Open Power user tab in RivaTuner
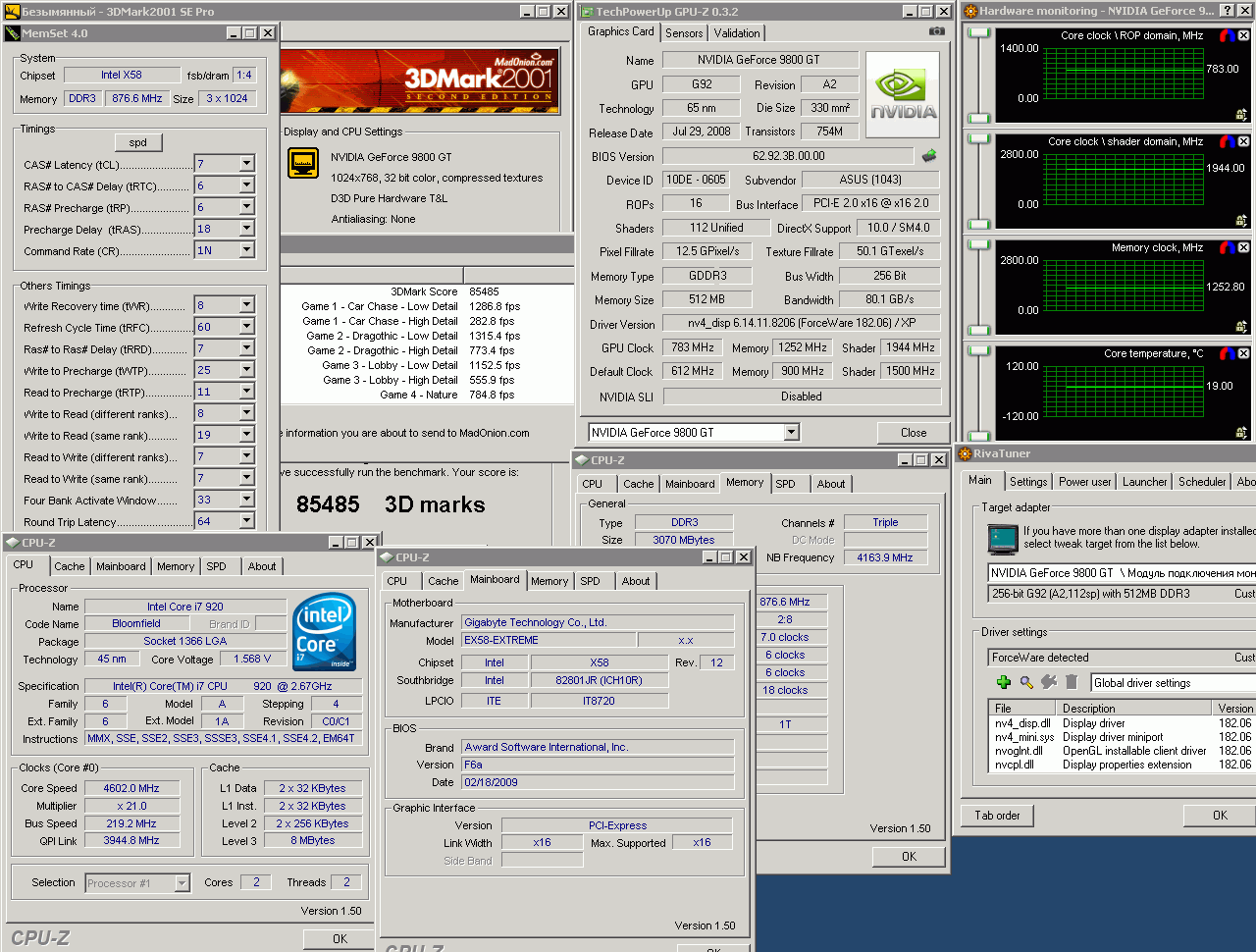 (1085, 482)
